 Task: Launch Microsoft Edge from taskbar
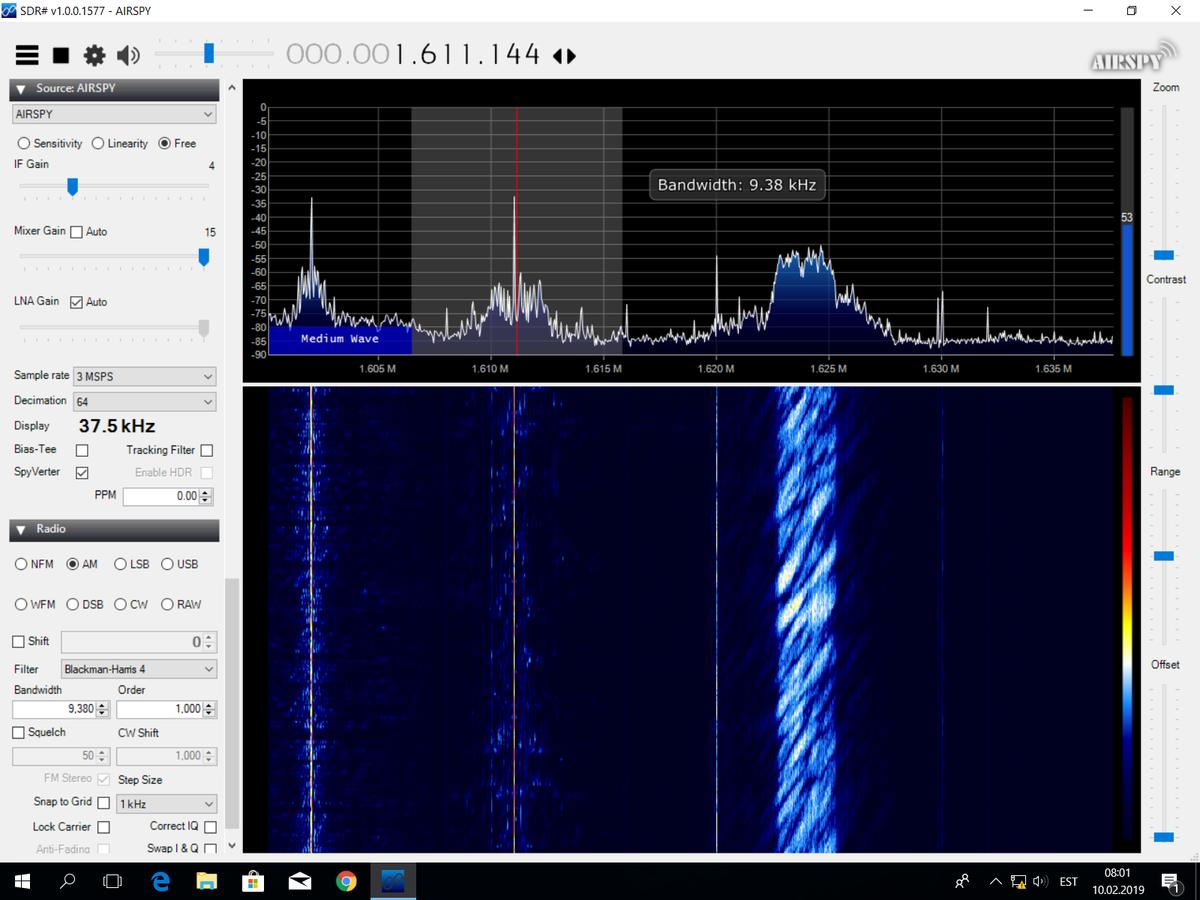[160, 881]
